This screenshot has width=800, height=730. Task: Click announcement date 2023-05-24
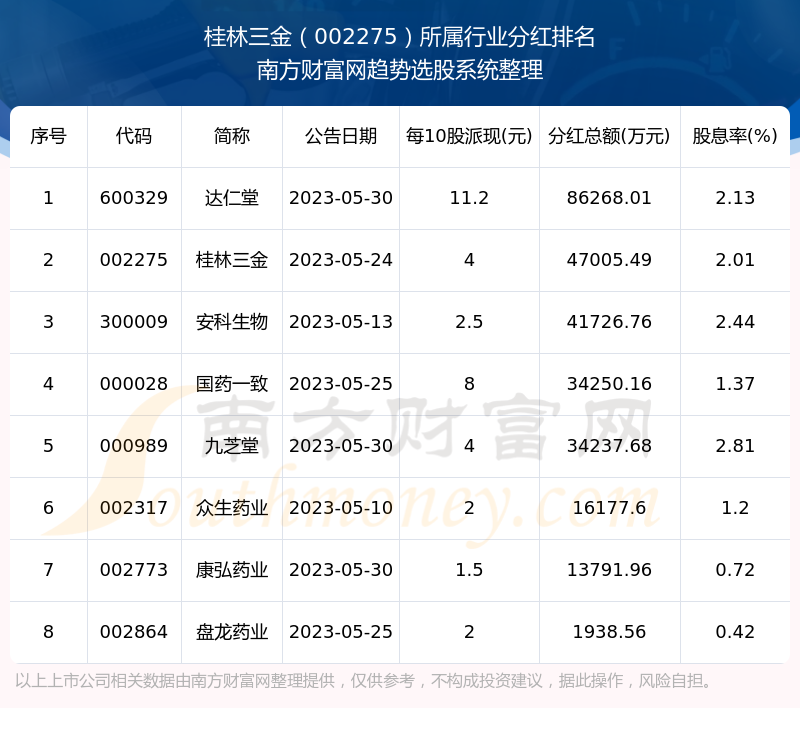pyautogui.click(x=341, y=260)
